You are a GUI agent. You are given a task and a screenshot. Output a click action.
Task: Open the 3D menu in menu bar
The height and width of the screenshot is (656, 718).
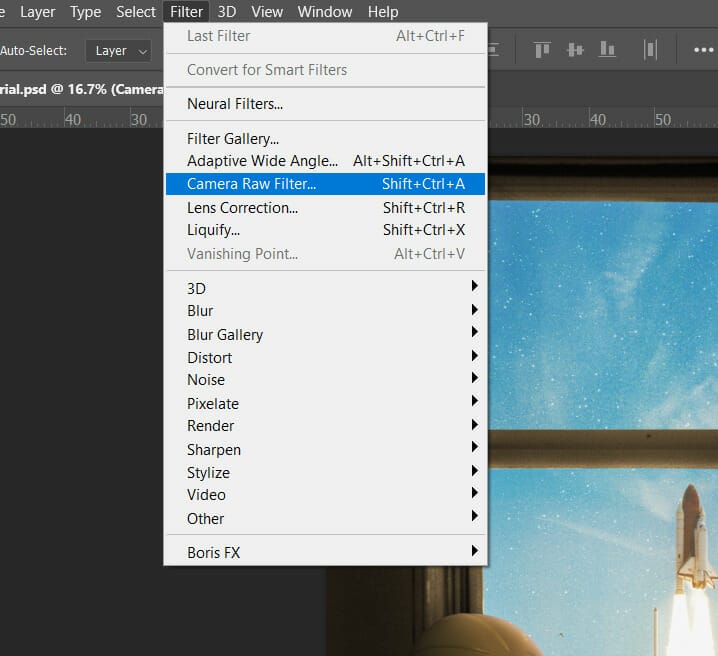tap(227, 11)
